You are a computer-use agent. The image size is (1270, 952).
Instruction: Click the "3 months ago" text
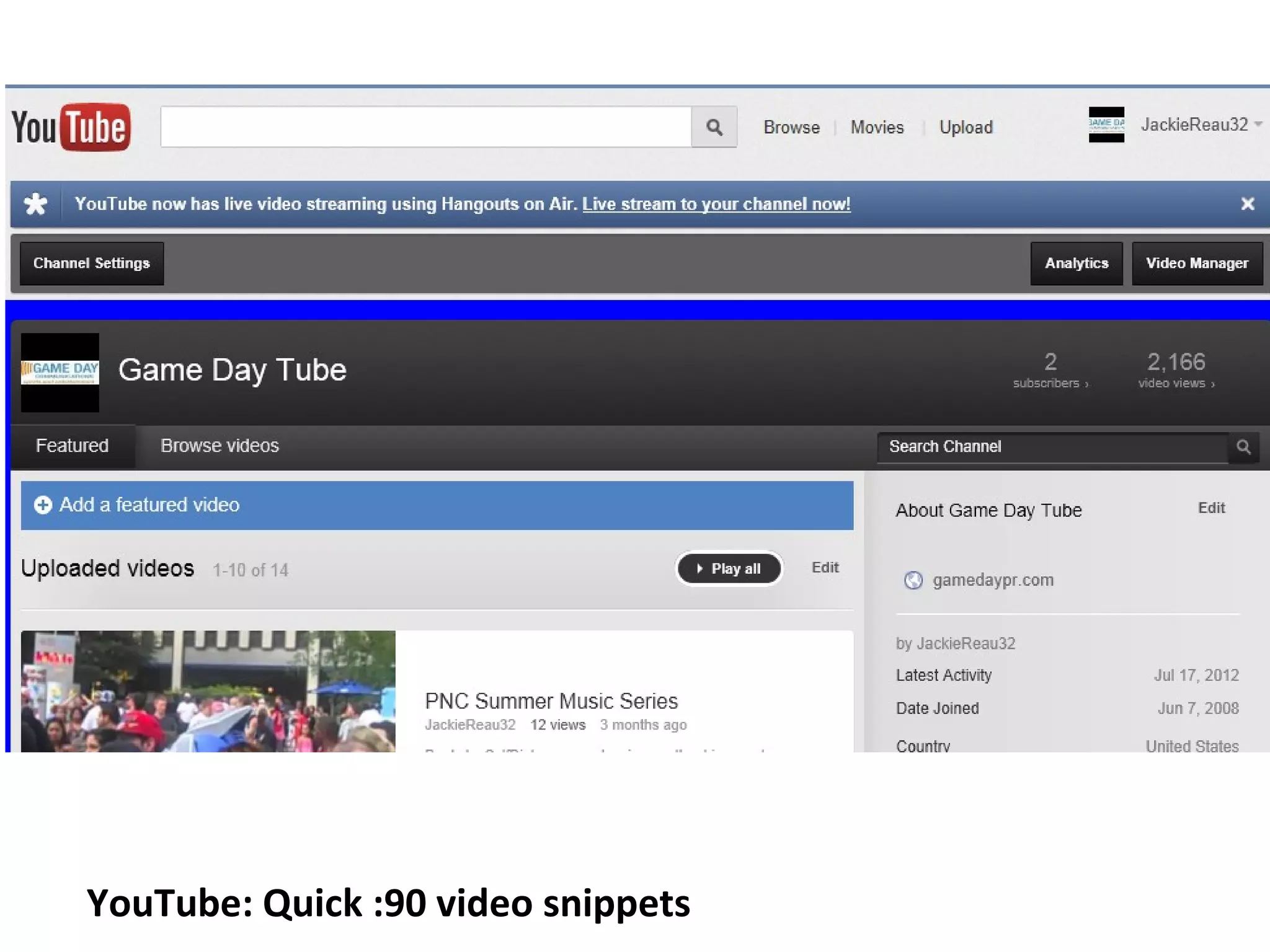[x=643, y=725]
